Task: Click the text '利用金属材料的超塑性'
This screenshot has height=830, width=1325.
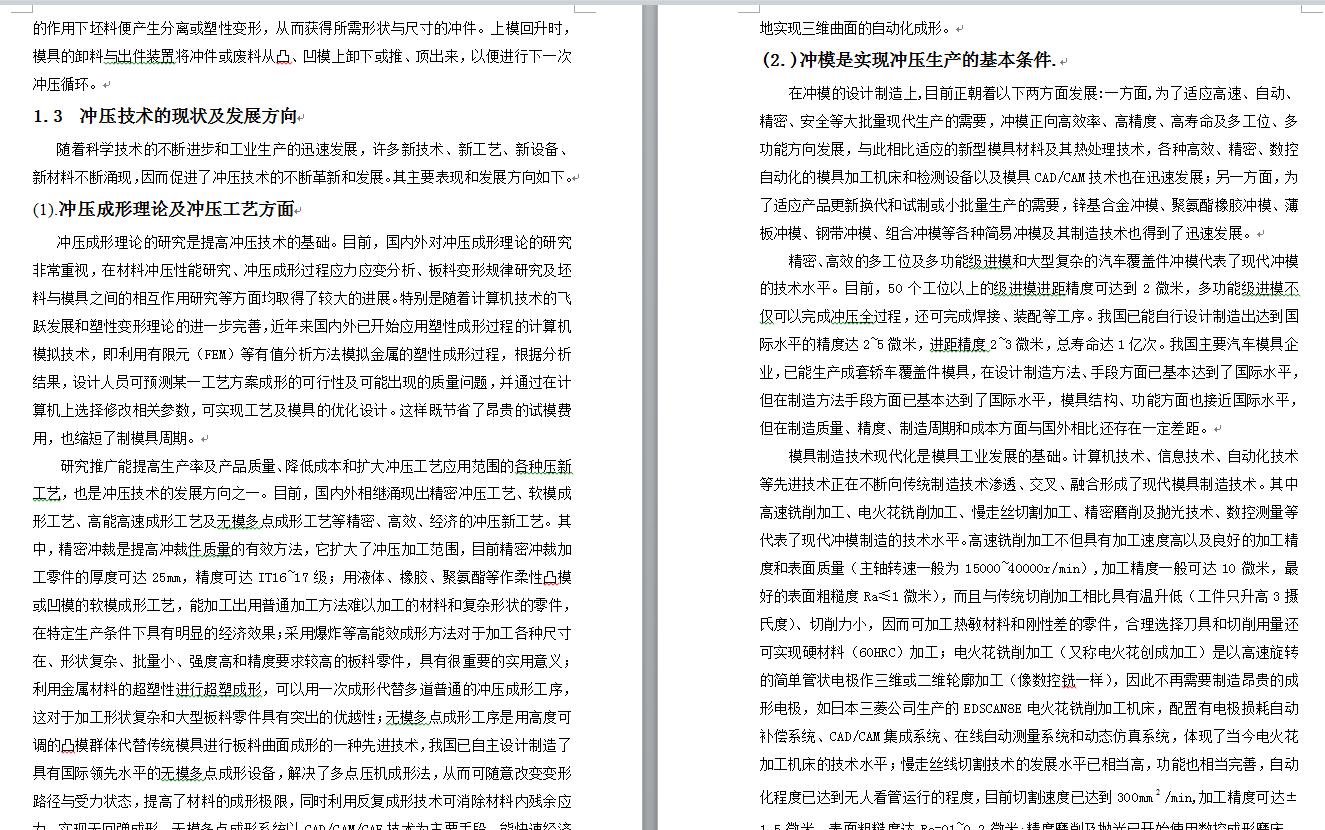Action: [104, 689]
